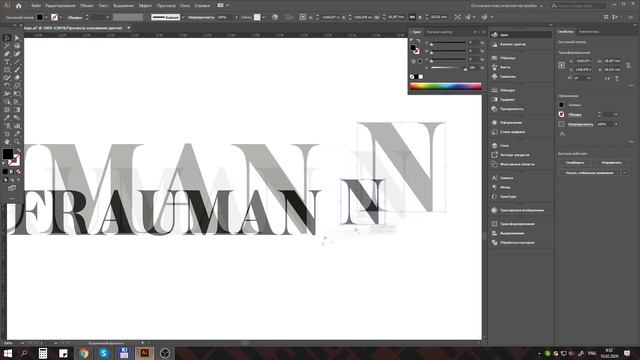Select the Selection tool (black arrow)
Screen dimensions: 640x360
point(7,38)
